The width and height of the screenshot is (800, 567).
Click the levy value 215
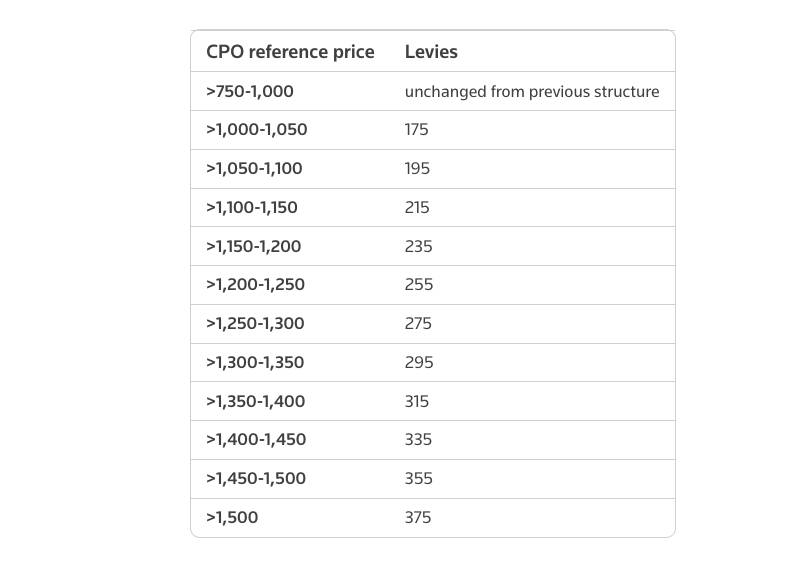(417, 208)
